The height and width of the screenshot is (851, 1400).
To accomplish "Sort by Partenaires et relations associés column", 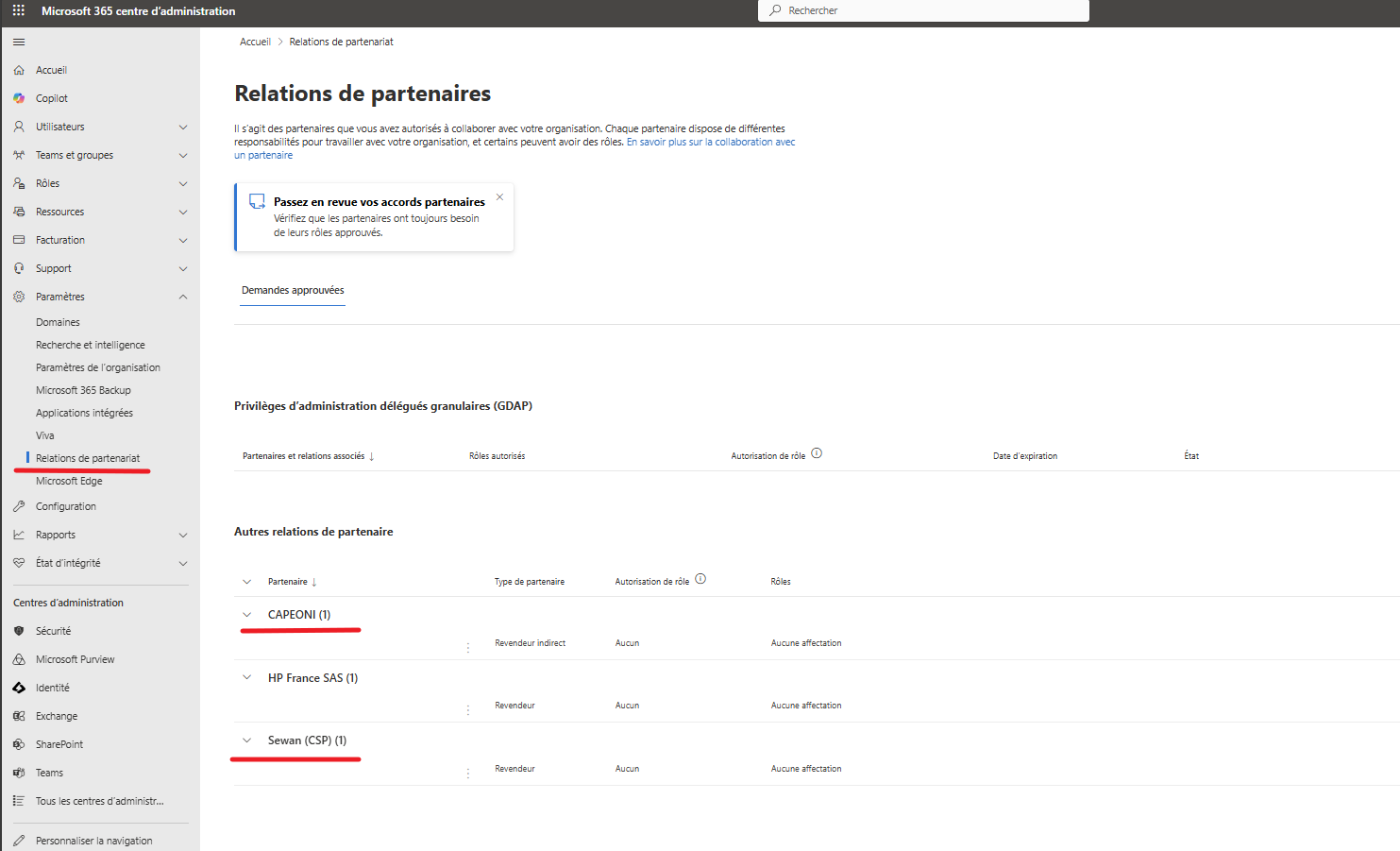I will coord(309,456).
